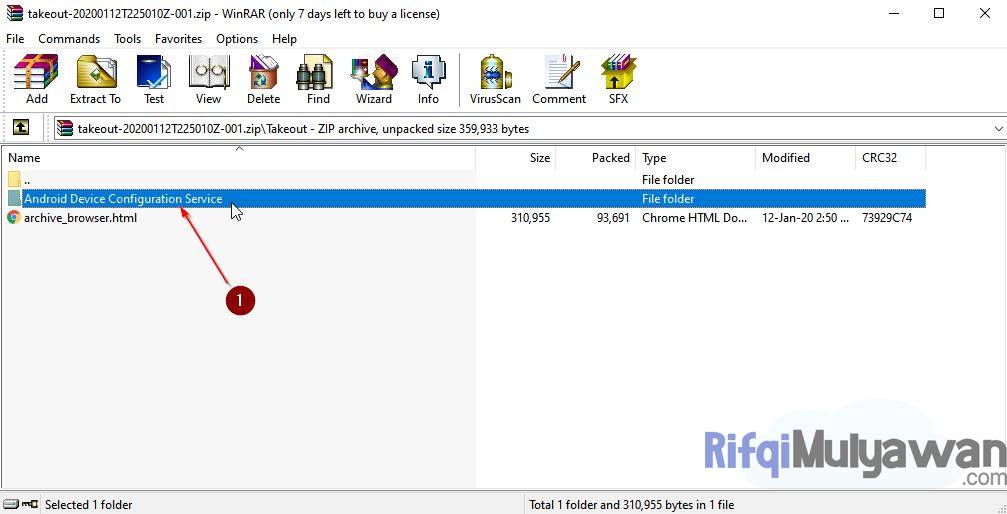Sort the list by Name column
This screenshot has height=514, width=1007.
tap(238, 157)
